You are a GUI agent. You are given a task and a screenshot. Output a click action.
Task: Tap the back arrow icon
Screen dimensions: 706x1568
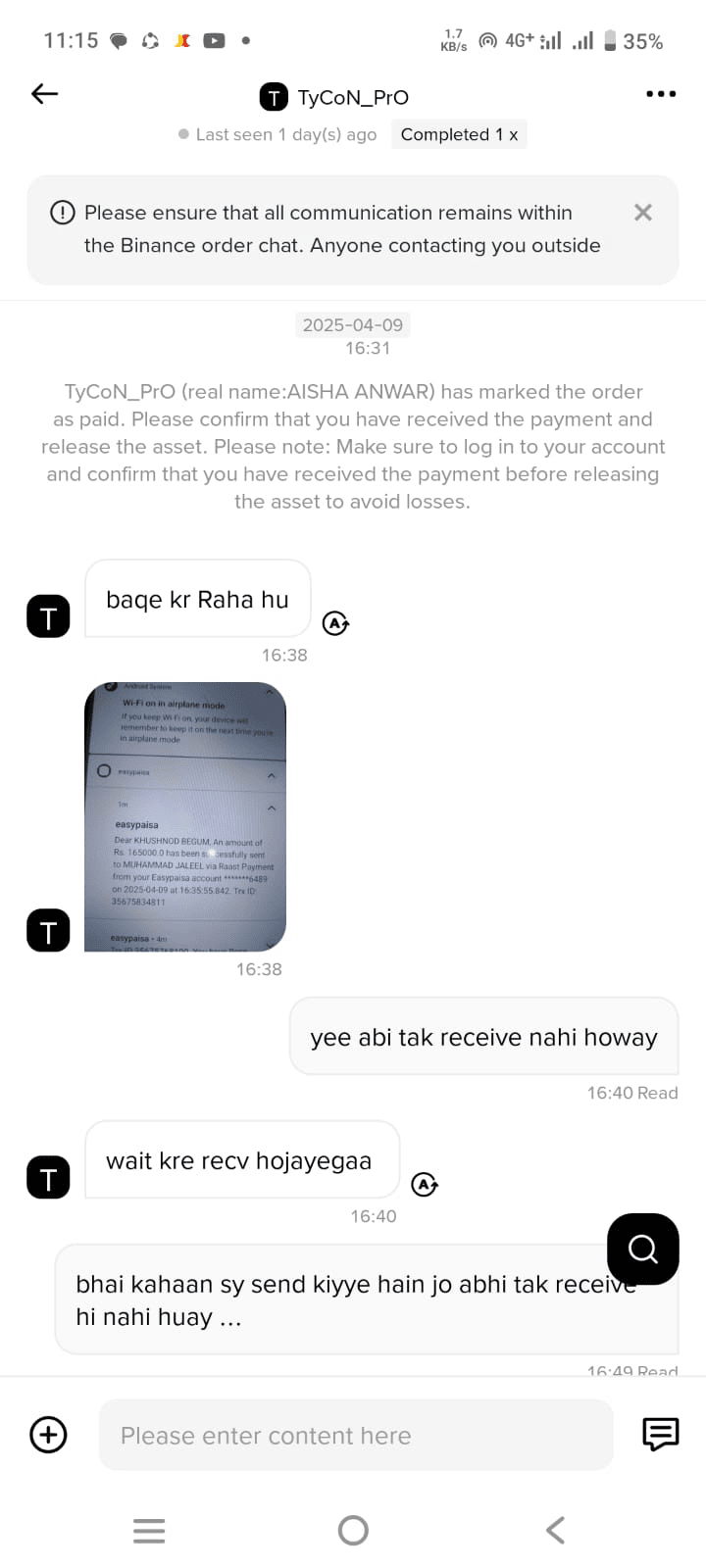tap(45, 94)
